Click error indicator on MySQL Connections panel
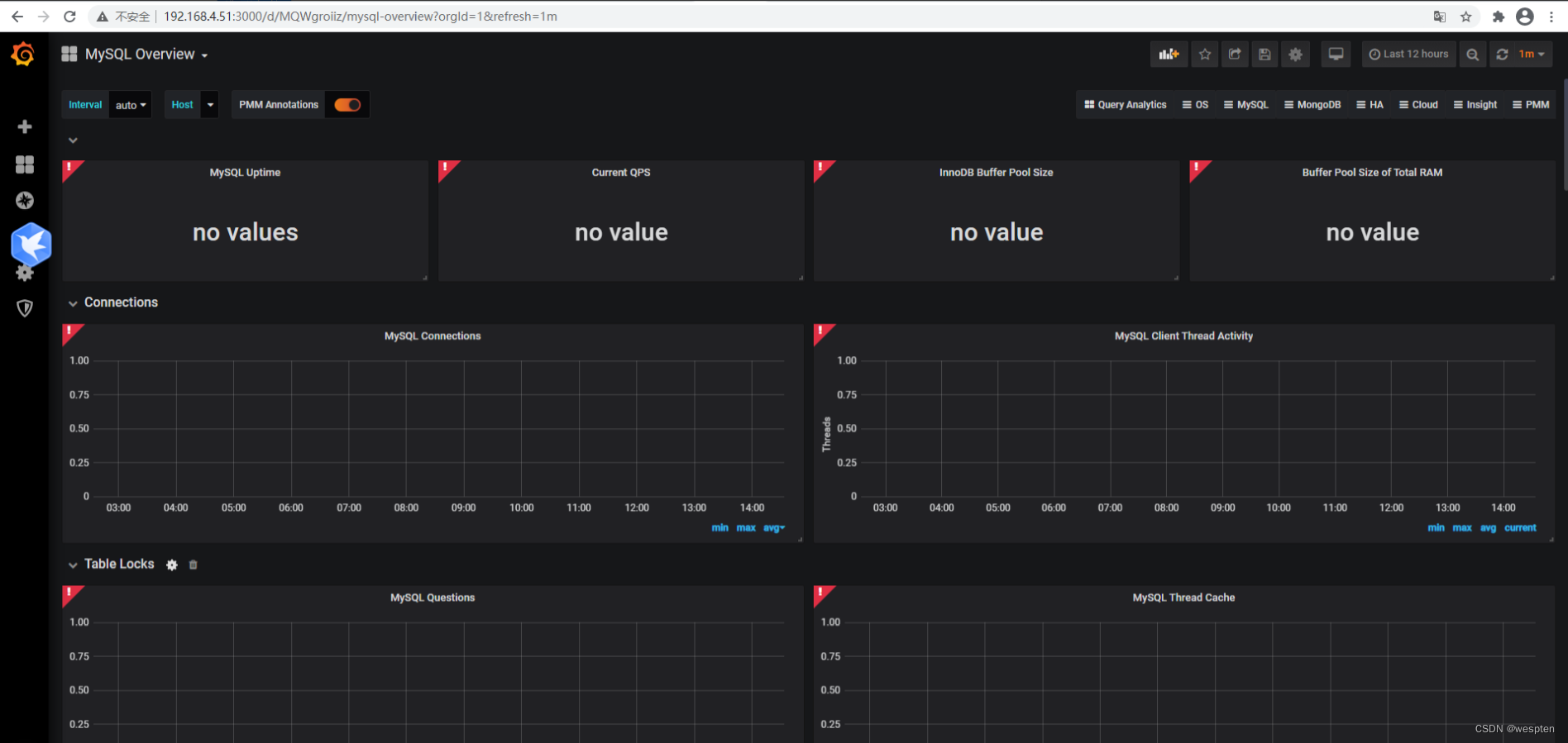Viewport: 1568px width, 743px height. coord(69,331)
